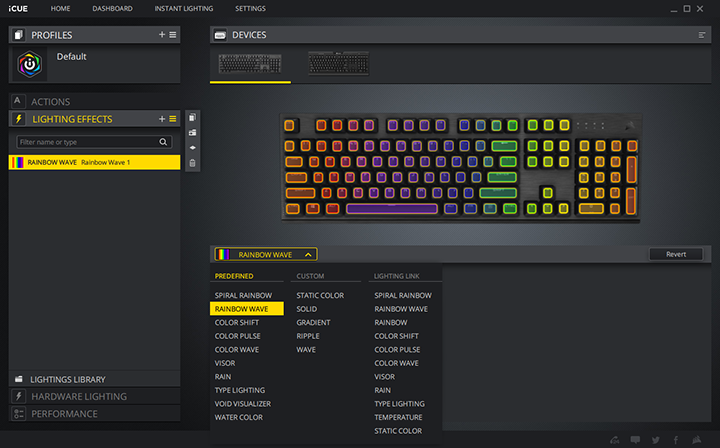Open the chat feedback bubble icon
720x448 pixels.
click(x=635, y=439)
